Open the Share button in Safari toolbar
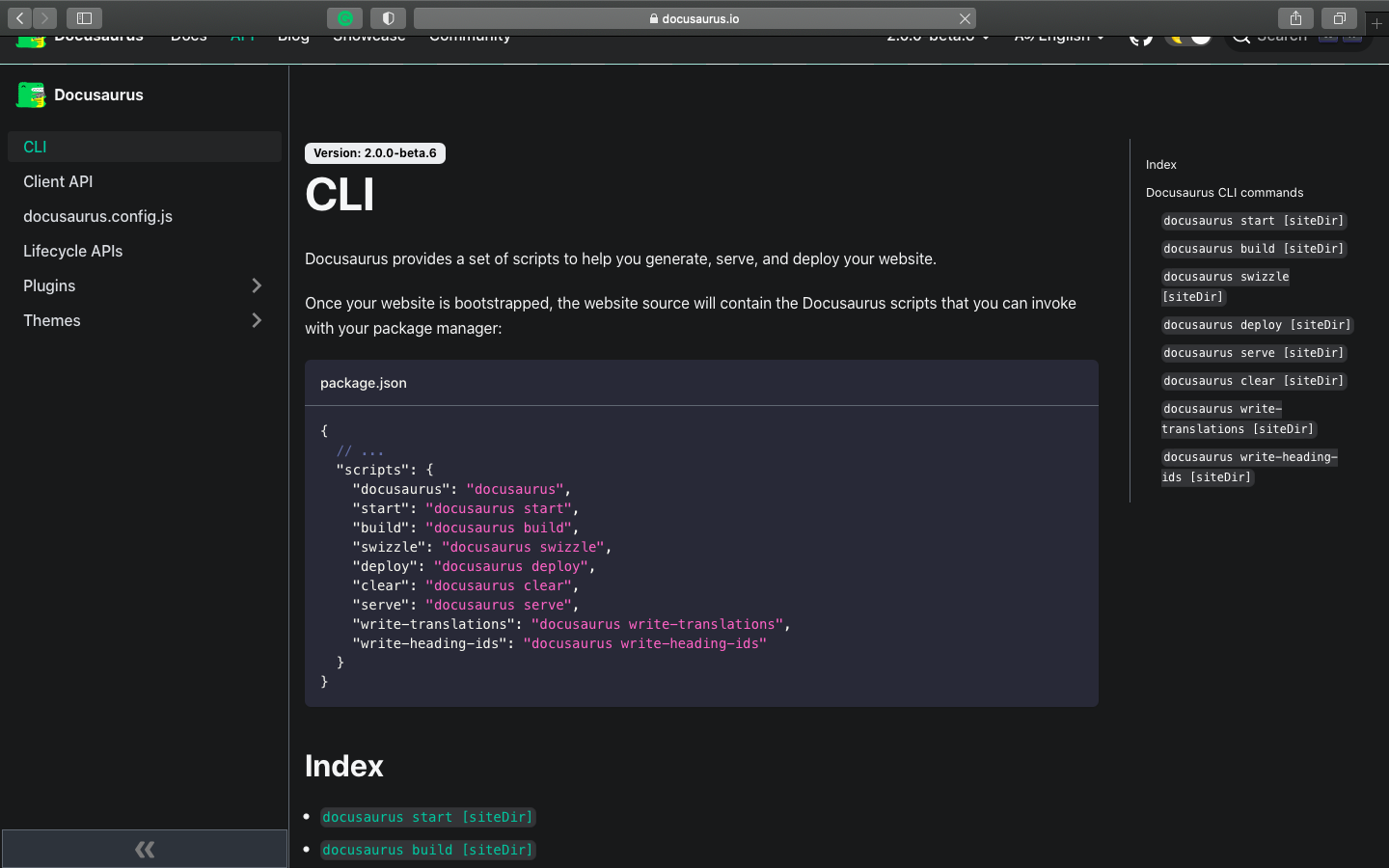The height and width of the screenshot is (868, 1389). pos(1295,18)
